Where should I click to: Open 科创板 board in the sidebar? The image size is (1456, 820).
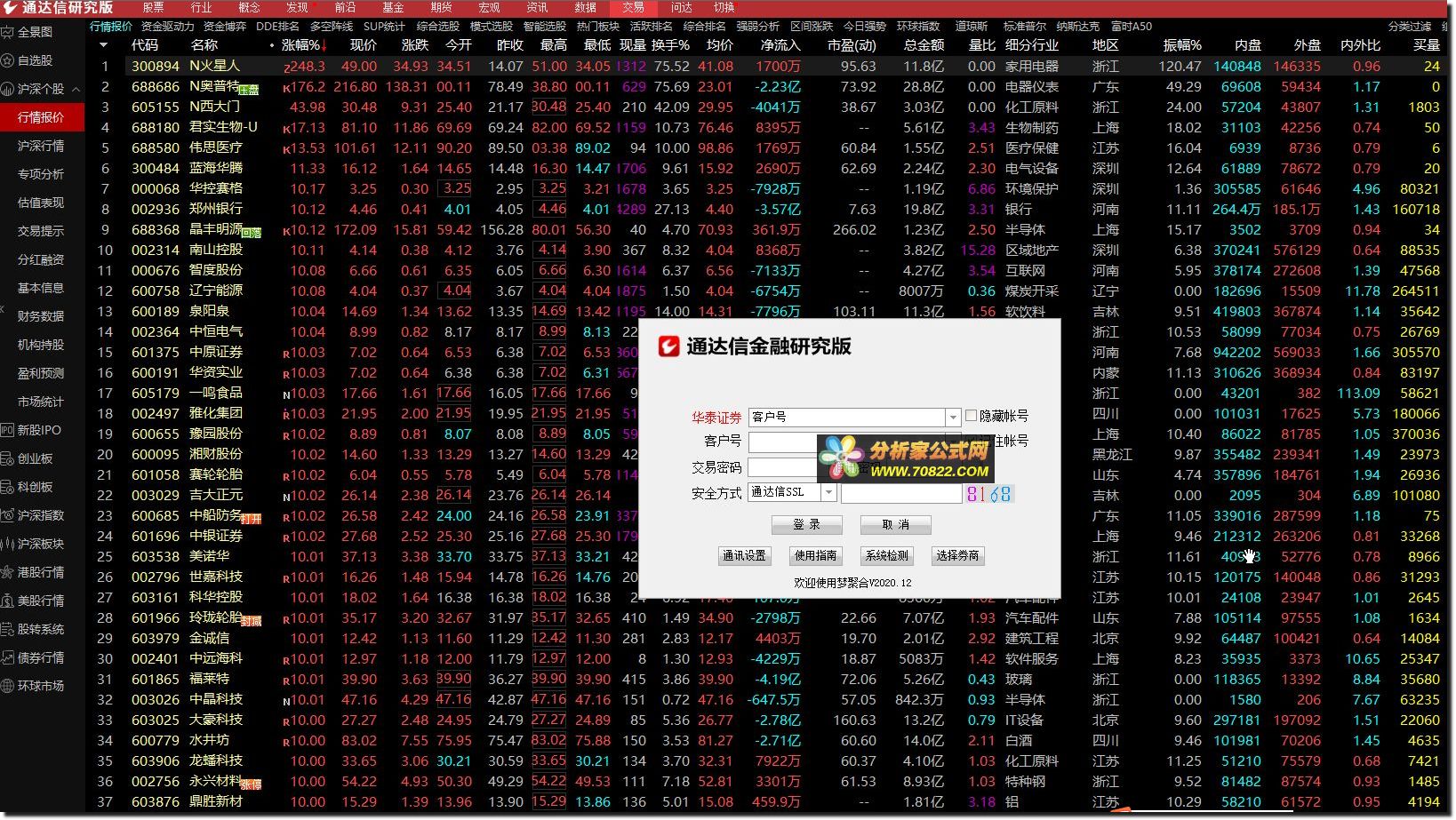35,487
